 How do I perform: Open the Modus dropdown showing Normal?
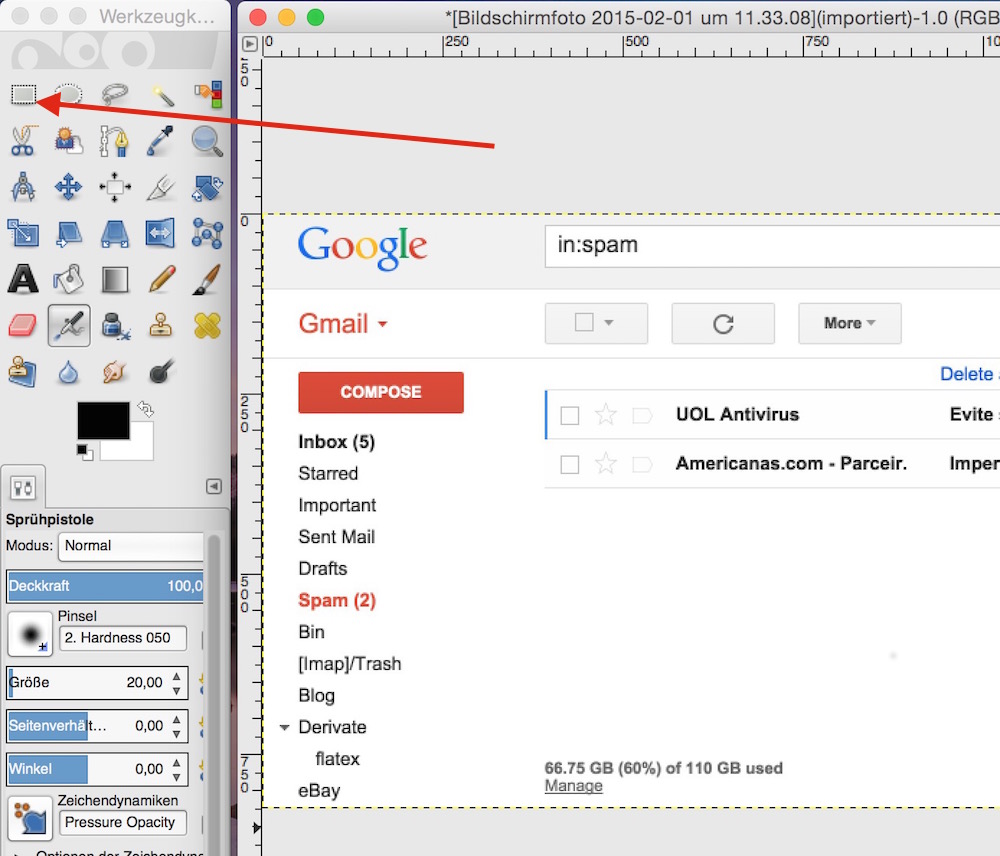[x=131, y=547]
